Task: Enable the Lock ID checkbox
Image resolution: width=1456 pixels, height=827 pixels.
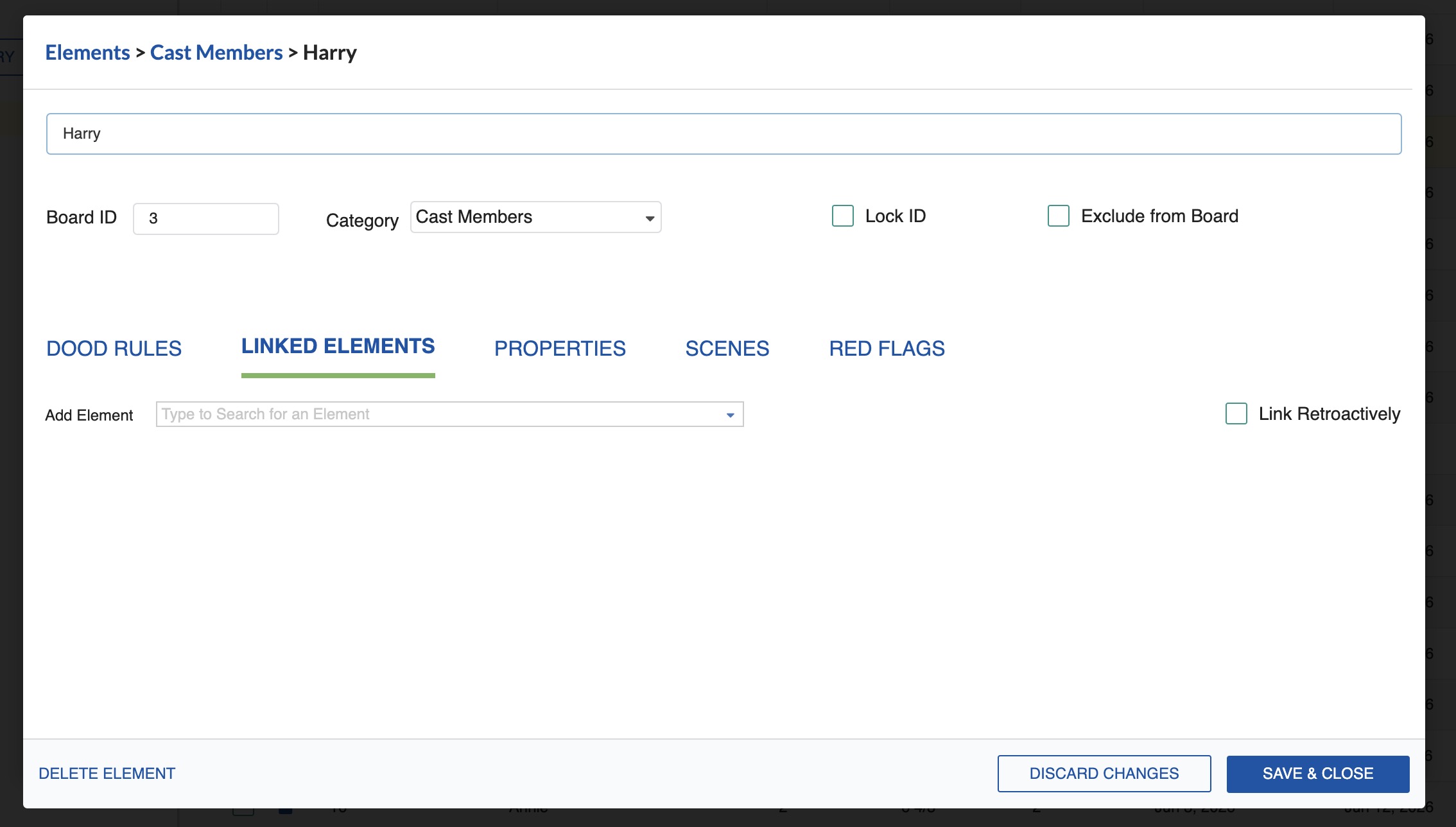Action: pos(842,216)
